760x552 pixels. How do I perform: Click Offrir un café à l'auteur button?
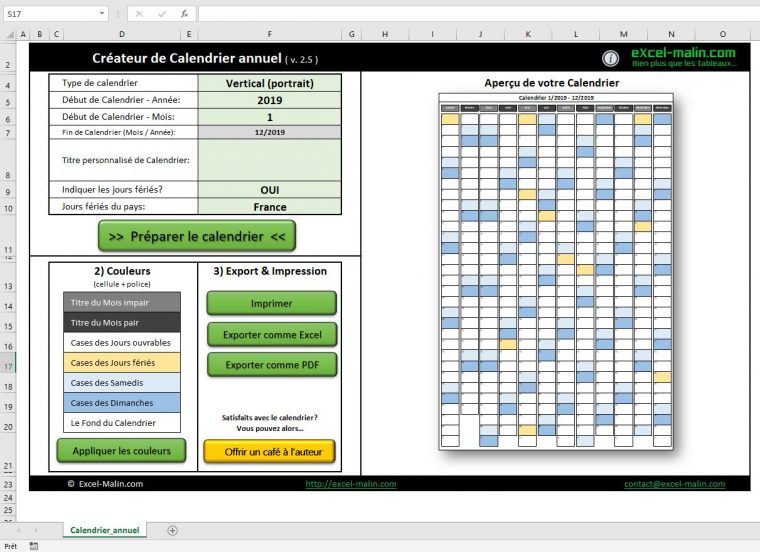[269, 452]
